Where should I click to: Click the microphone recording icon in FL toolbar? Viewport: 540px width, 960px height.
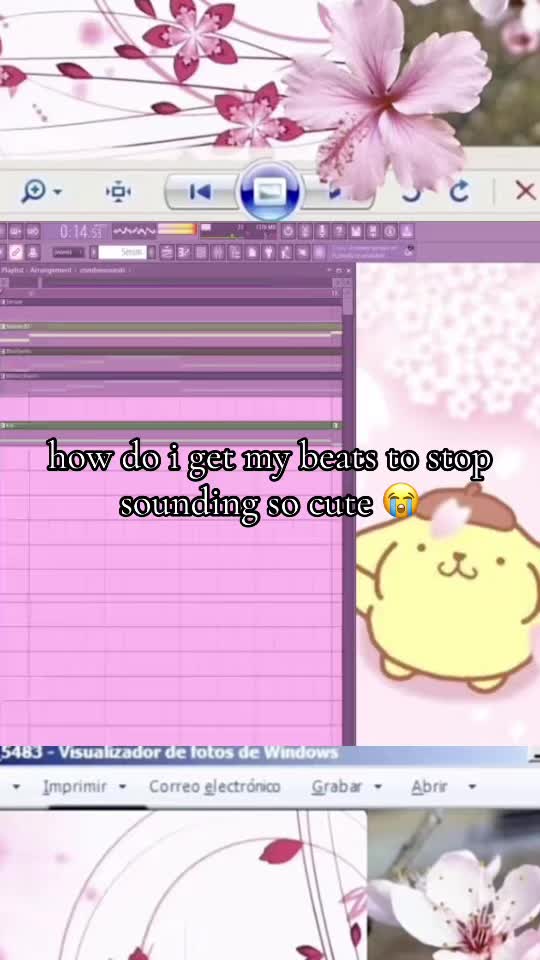(x=321, y=231)
